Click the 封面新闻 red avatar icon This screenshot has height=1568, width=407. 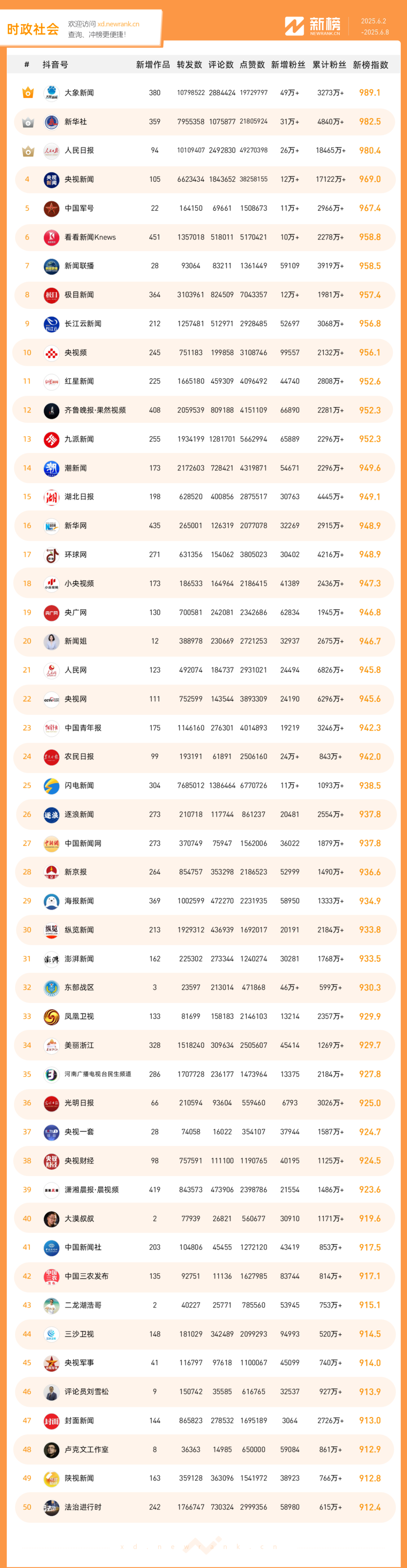pos(52,1421)
